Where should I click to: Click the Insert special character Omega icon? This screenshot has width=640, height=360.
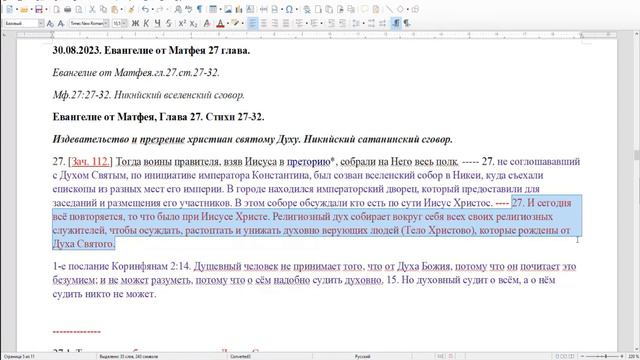tap(289, 9)
